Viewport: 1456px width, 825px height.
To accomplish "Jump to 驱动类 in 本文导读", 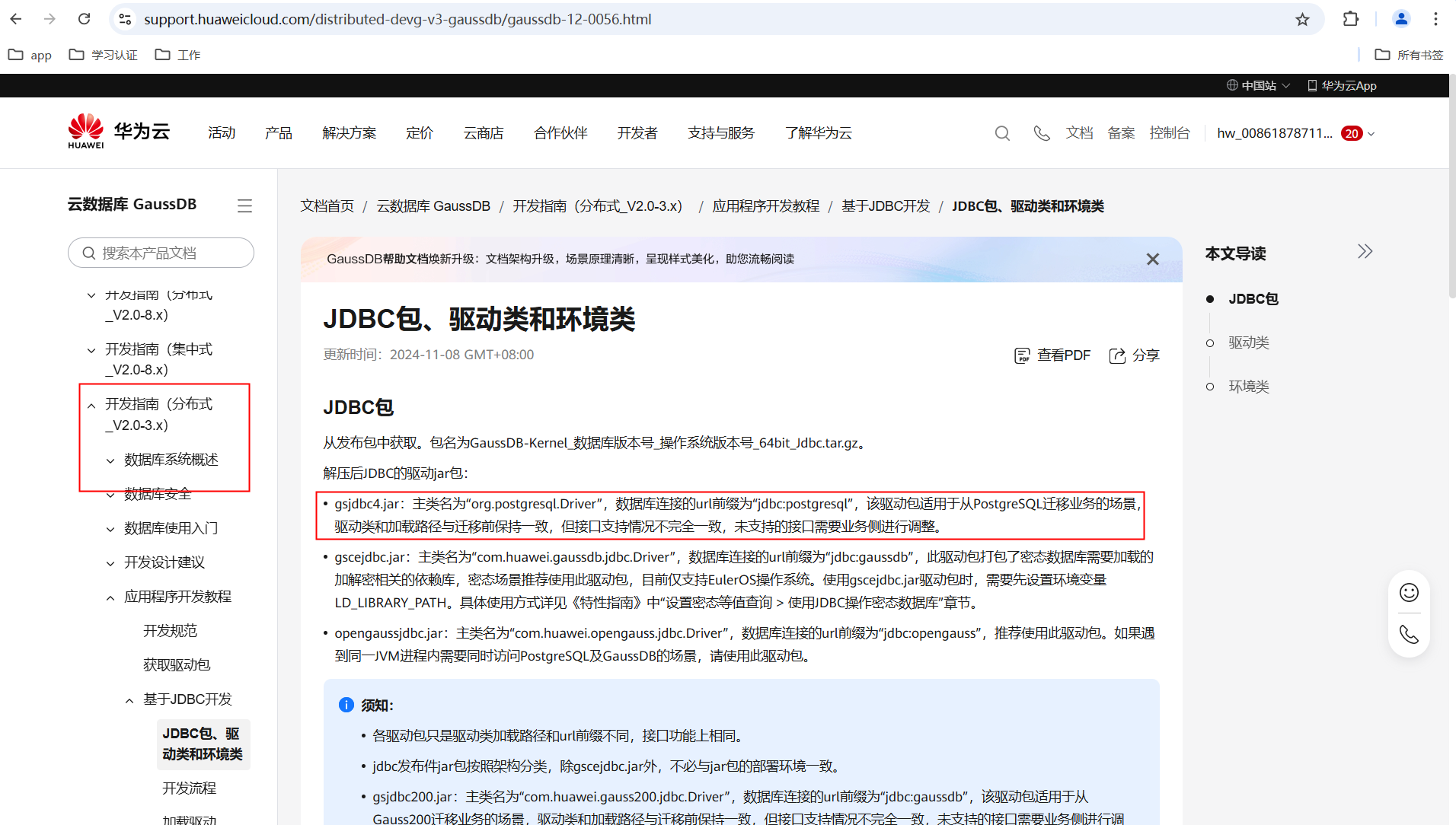I will coord(1249,342).
